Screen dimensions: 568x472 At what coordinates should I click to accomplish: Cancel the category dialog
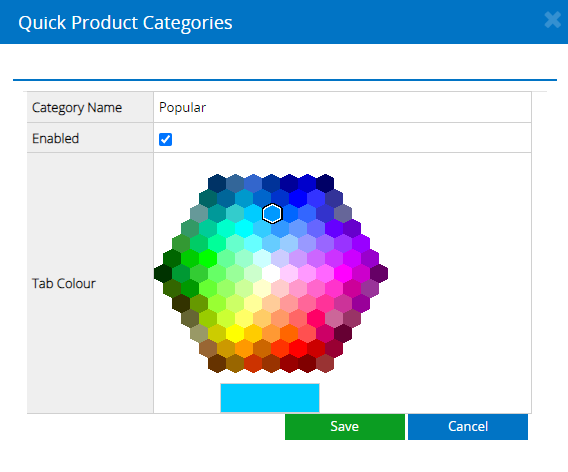[468, 427]
